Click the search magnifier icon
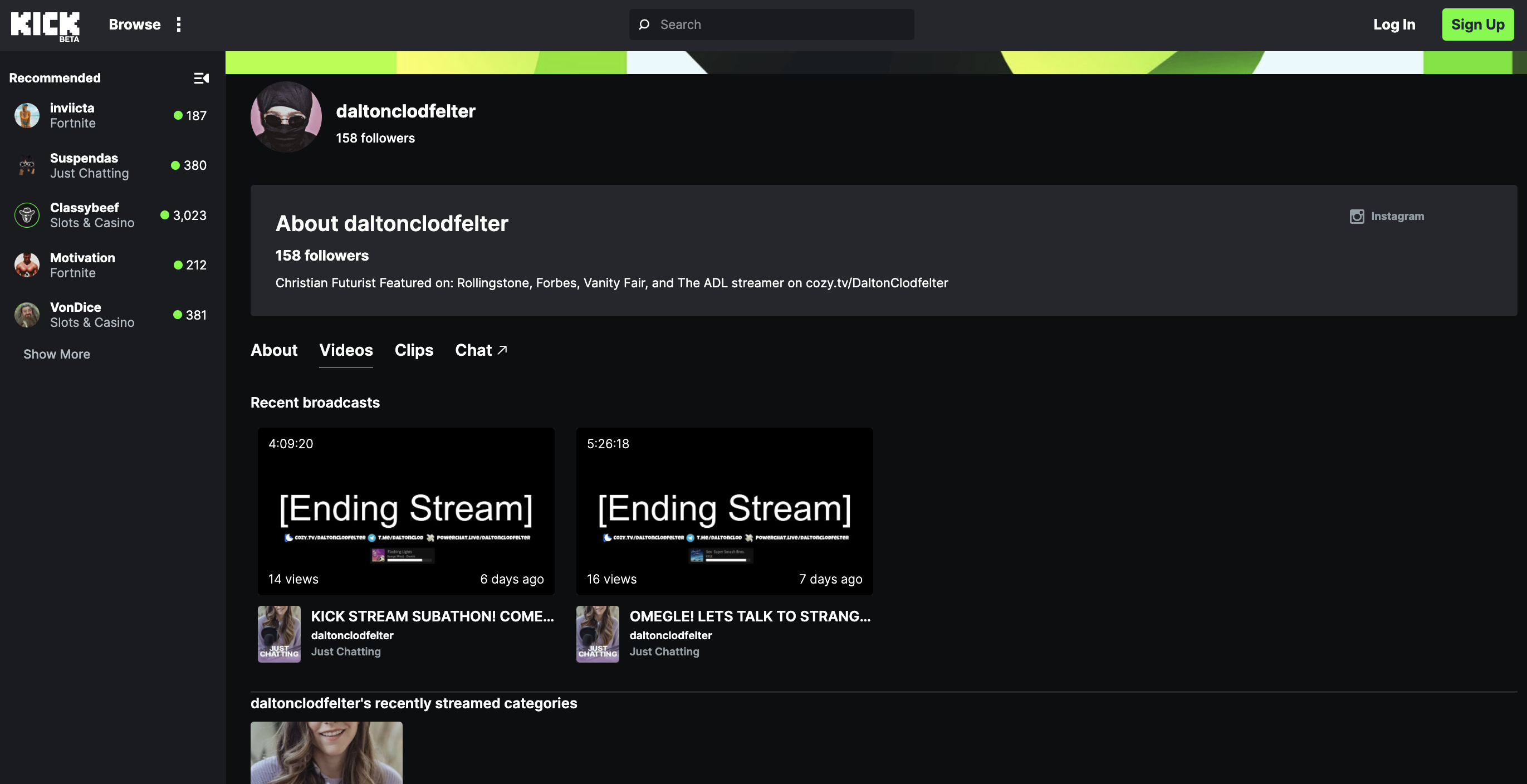The image size is (1527, 784). [644, 25]
